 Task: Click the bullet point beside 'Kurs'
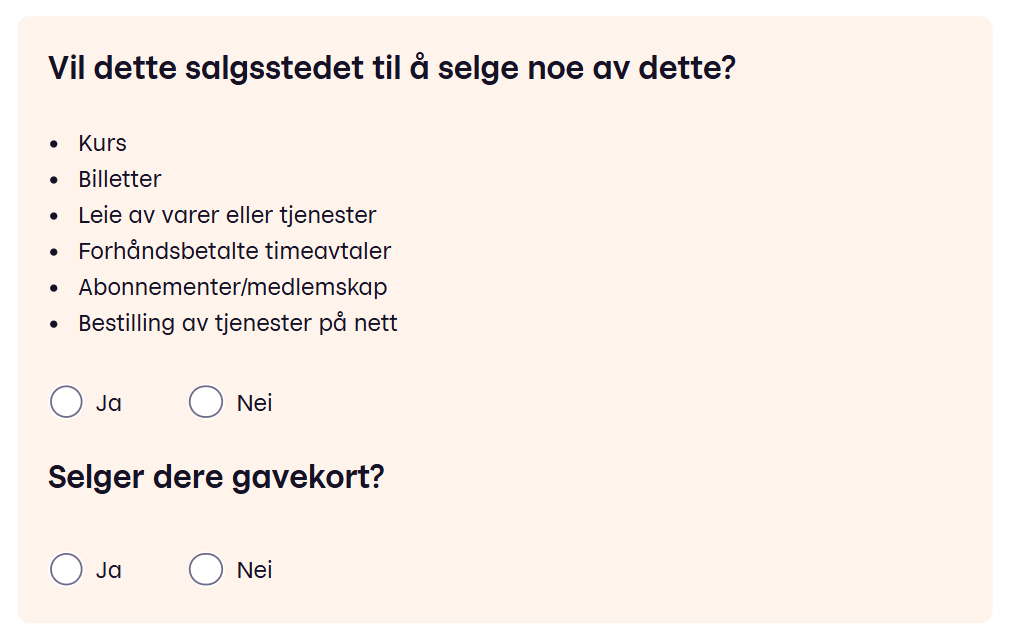click(54, 144)
